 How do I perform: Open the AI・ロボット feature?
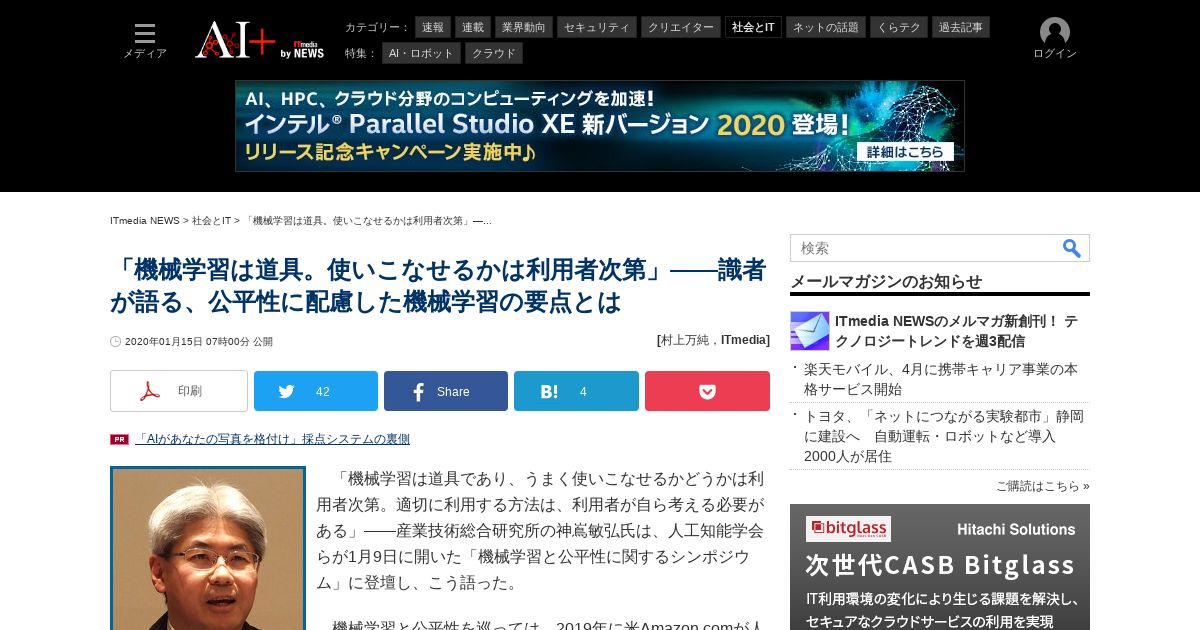(421, 53)
